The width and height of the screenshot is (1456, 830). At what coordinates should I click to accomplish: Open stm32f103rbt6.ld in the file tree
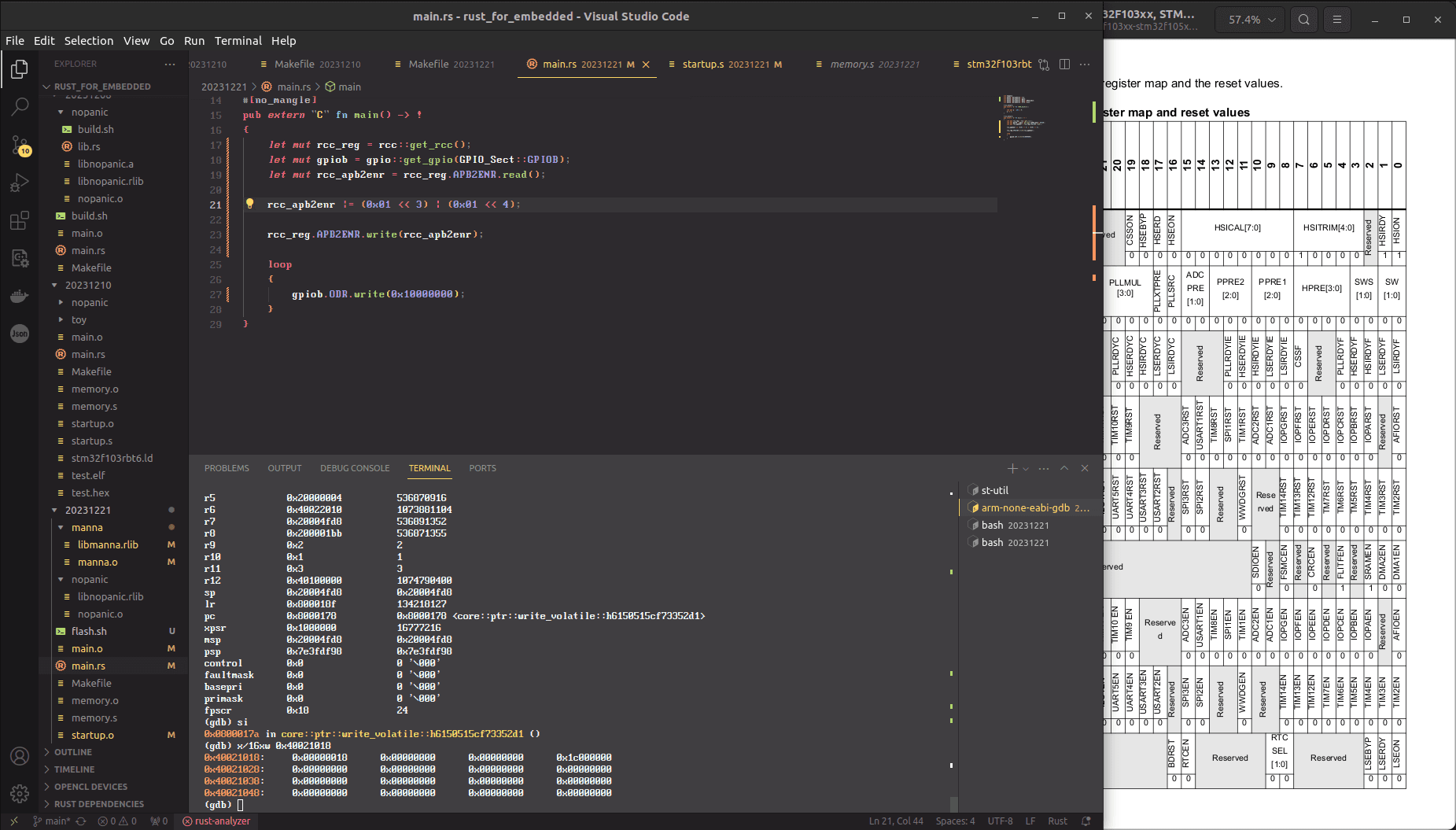112,458
